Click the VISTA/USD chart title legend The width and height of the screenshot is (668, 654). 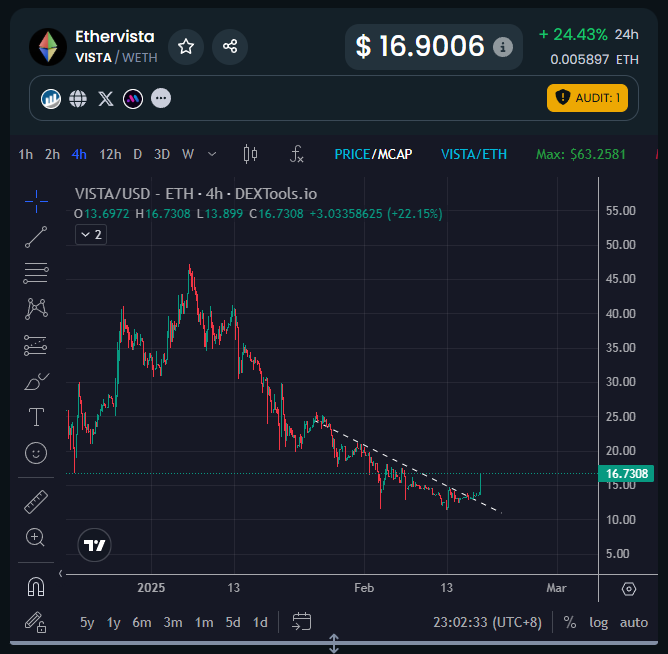[x=196, y=194]
